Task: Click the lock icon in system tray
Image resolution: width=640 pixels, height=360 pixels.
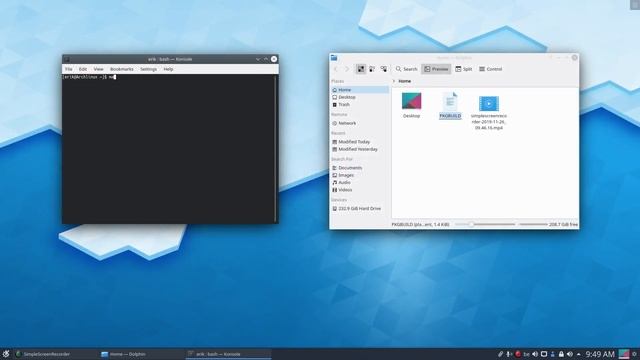Action: pyautogui.click(x=561, y=354)
